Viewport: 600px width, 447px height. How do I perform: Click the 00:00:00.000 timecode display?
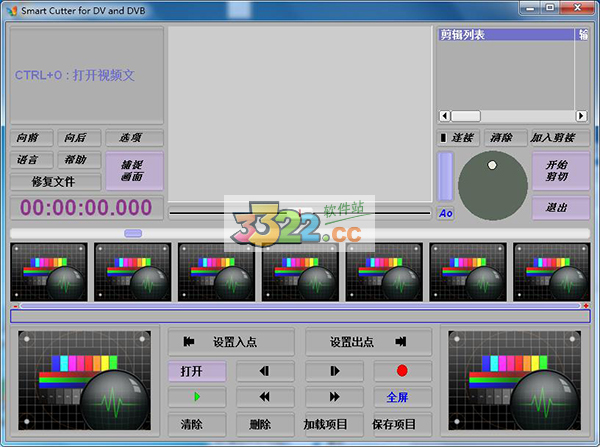(x=86, y=208)
